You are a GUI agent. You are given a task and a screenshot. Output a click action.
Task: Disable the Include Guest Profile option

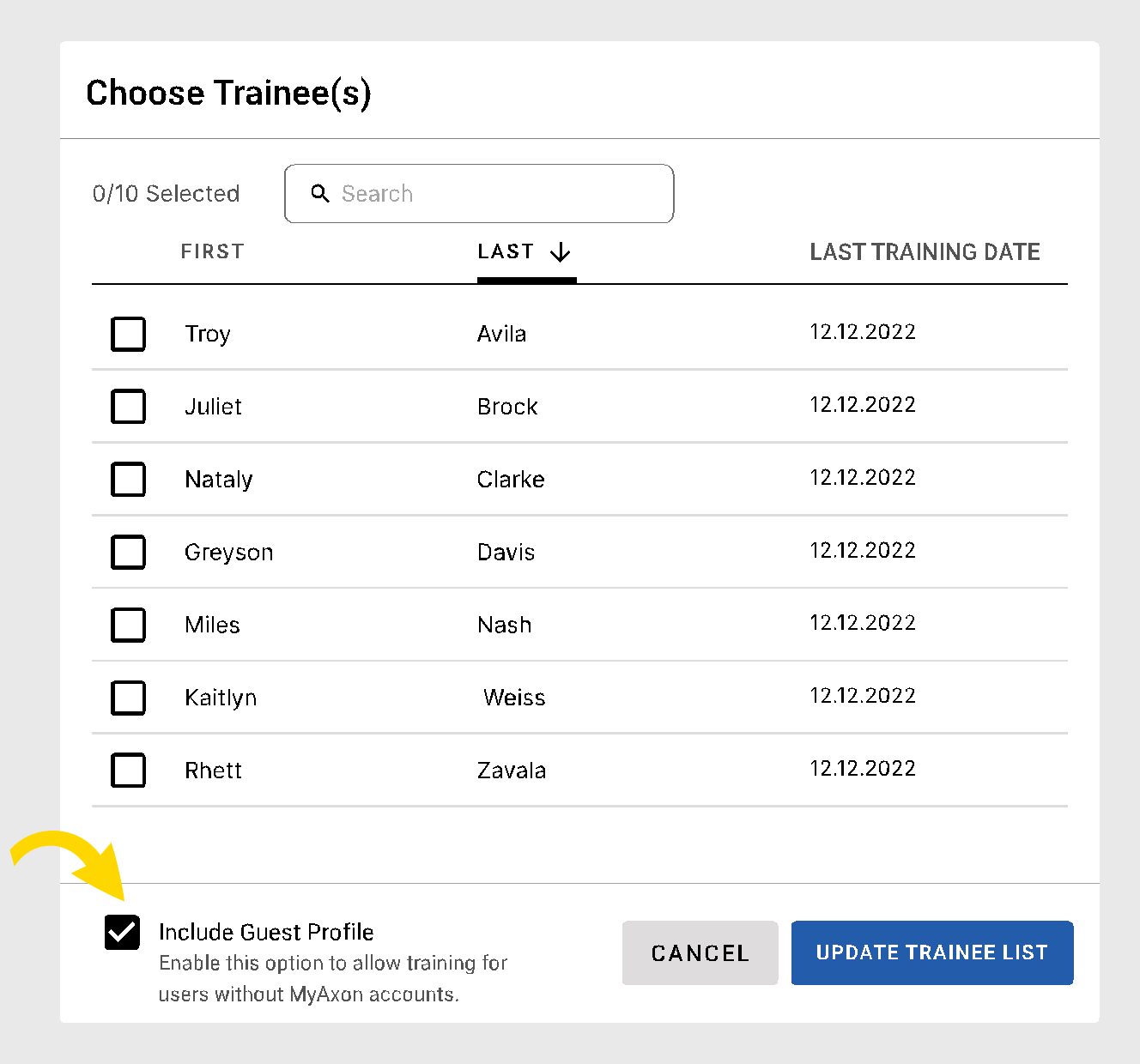[x=122, y=933]
